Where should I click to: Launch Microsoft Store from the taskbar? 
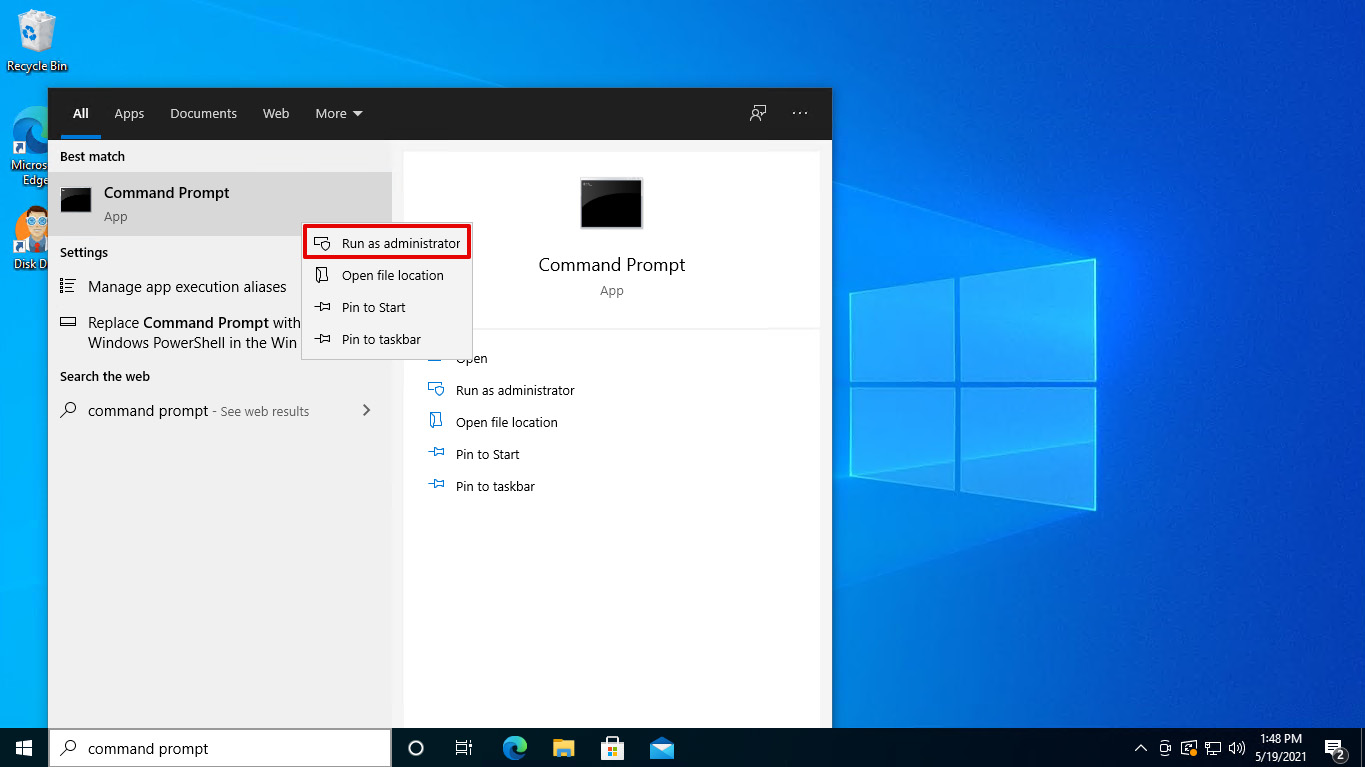tap(612, 747)
